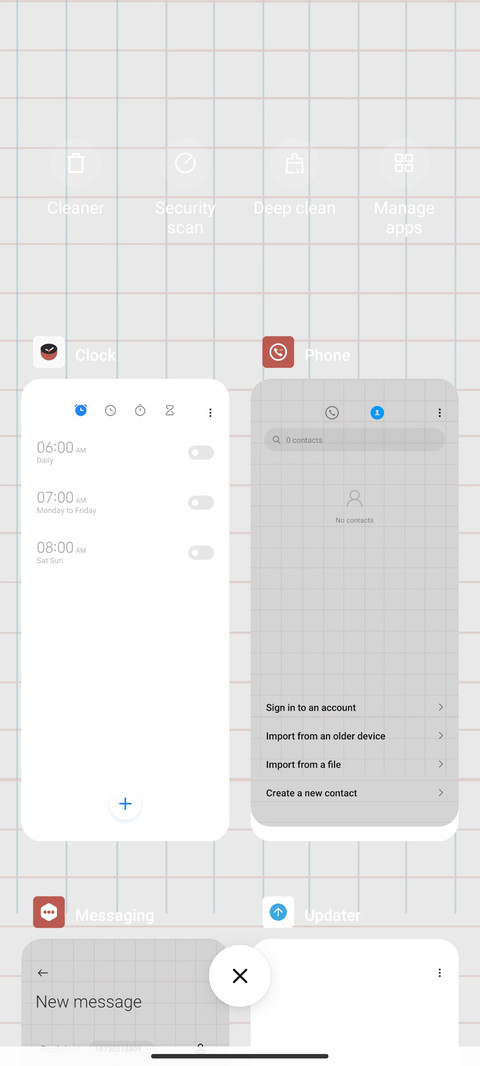This screenshot has height=1066, width=480.
Task: Tap the Messaging app icon
Action: [49, 912]
